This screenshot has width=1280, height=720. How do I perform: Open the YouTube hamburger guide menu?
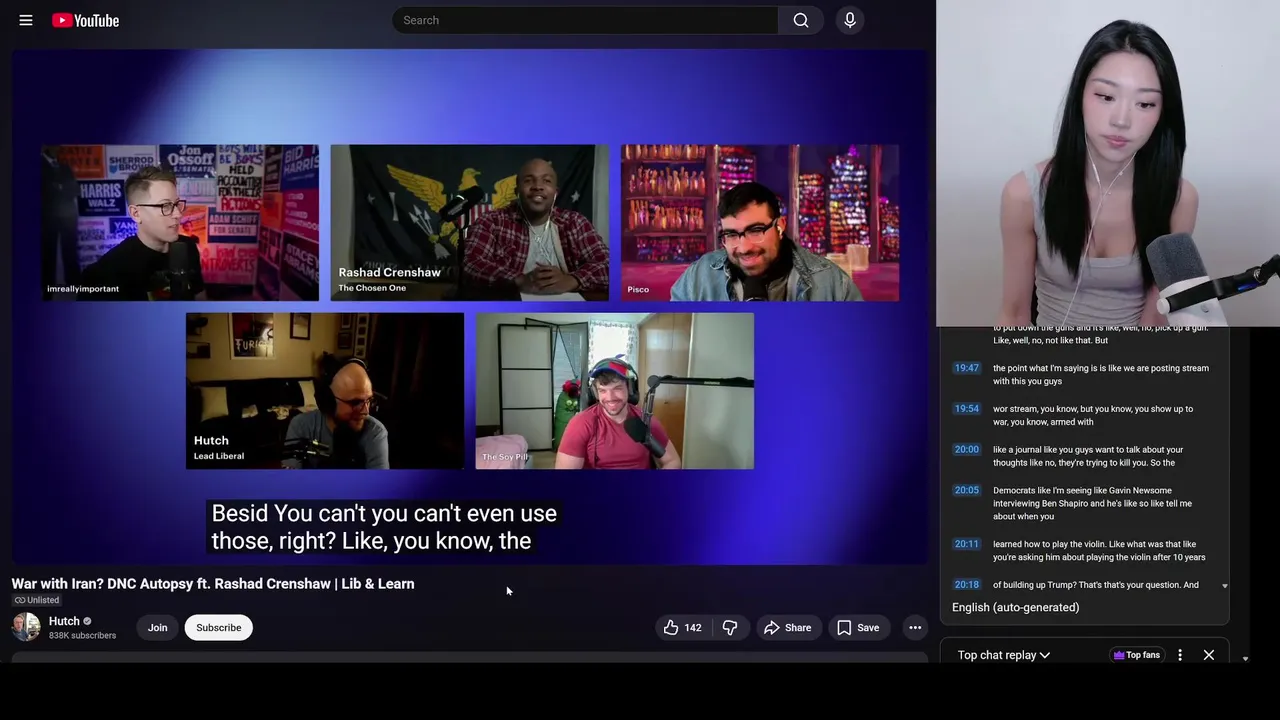(x=26, y=20)
